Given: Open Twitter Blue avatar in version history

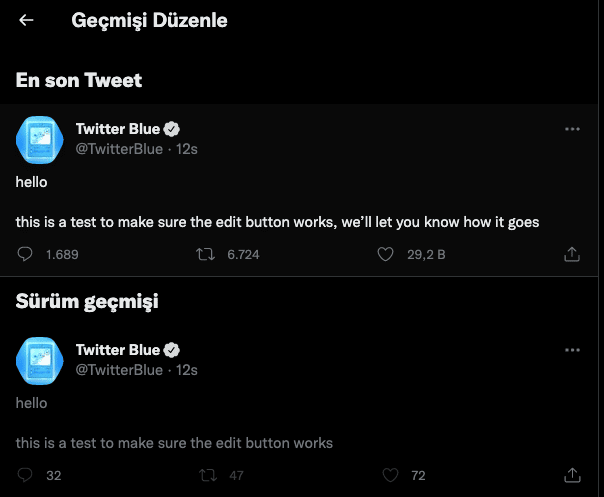Looking at the screenshot, I should click(41, 360).
